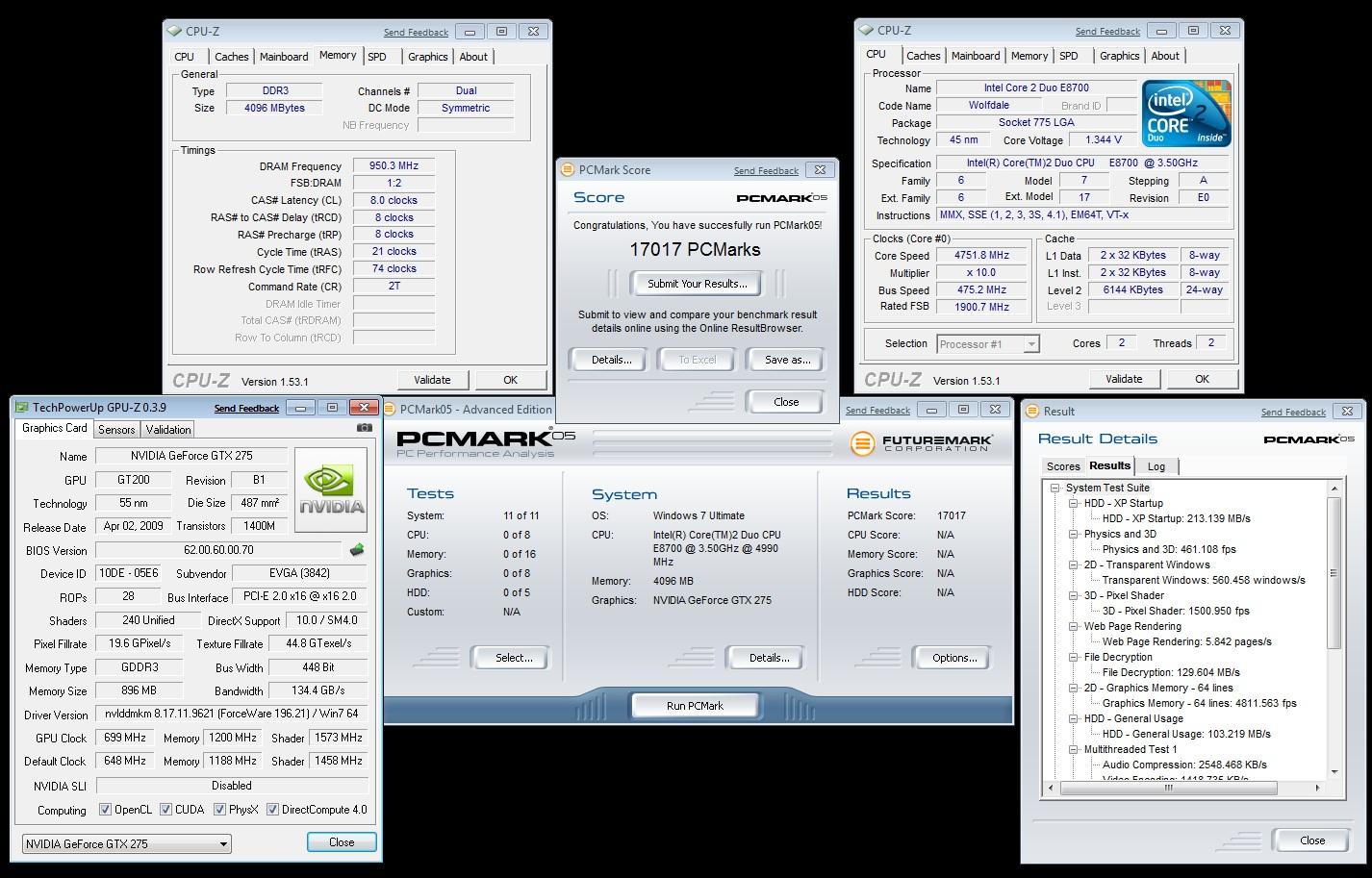Click Details button under System in PCMark05
Image resolution: width=1372 pixels, height=878 pixels.
(x=768, y=658)
